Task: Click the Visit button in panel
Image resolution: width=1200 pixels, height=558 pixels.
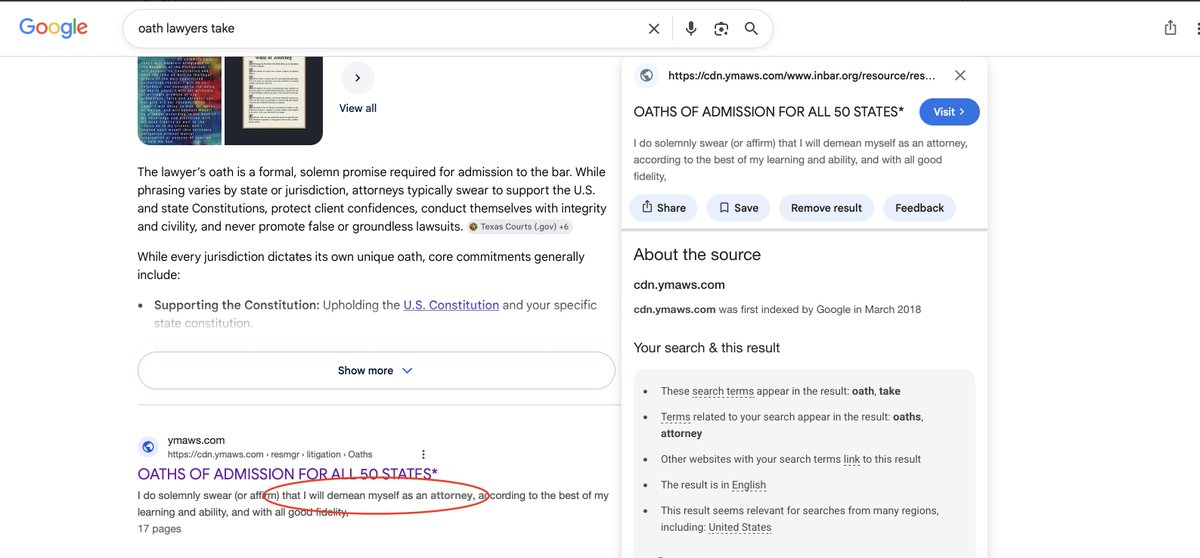Action: point(949,112)
